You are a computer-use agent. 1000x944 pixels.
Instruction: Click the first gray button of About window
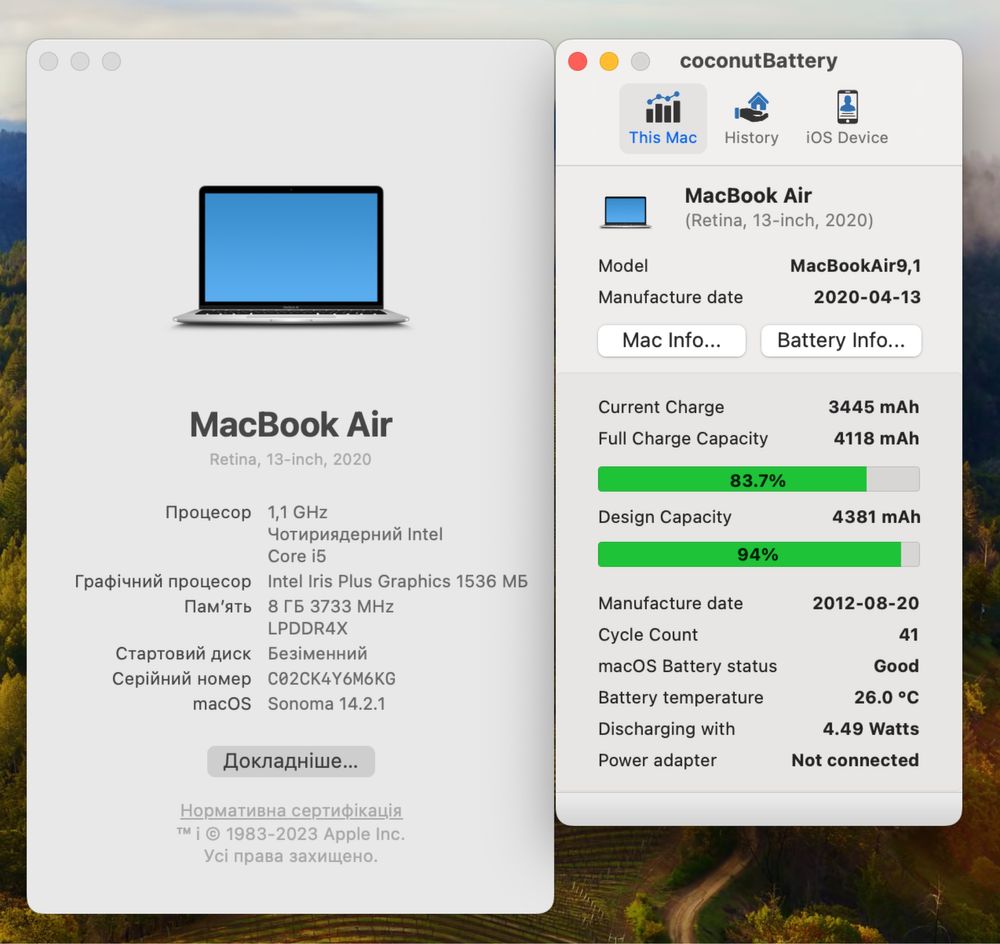pyautogui.click(x=48, y=61)
